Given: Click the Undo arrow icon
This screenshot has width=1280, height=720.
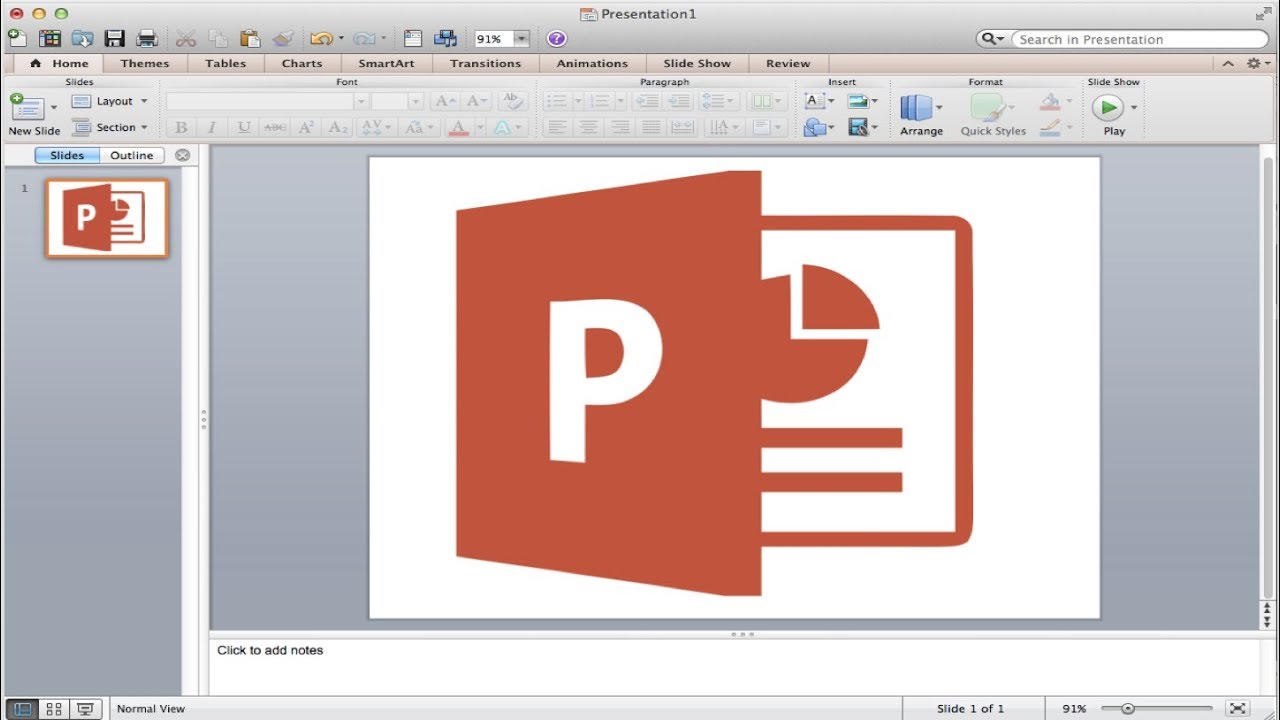Looking at the screenshot, I should (x=320, y=38).
